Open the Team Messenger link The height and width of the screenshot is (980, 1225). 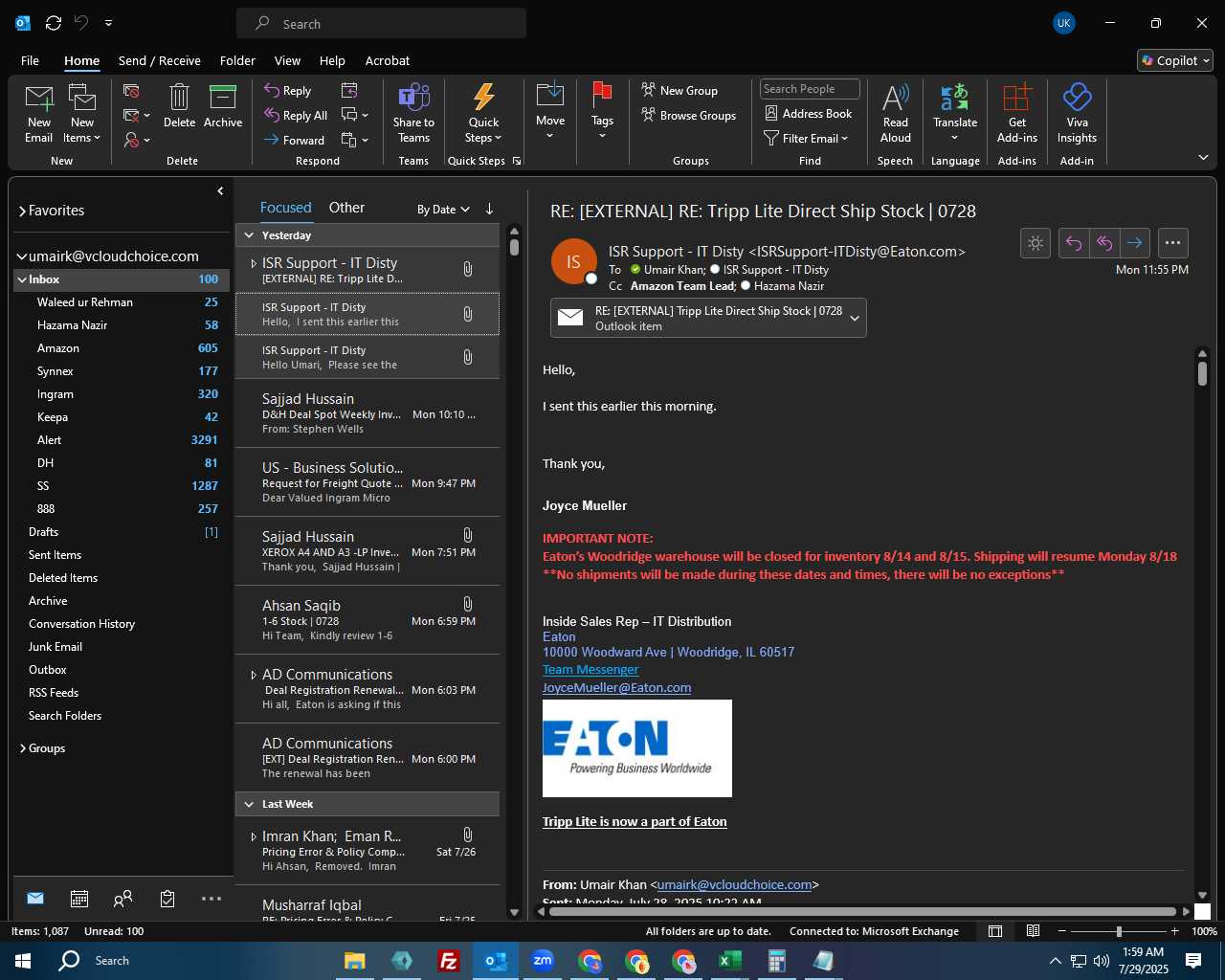(590, 670)
